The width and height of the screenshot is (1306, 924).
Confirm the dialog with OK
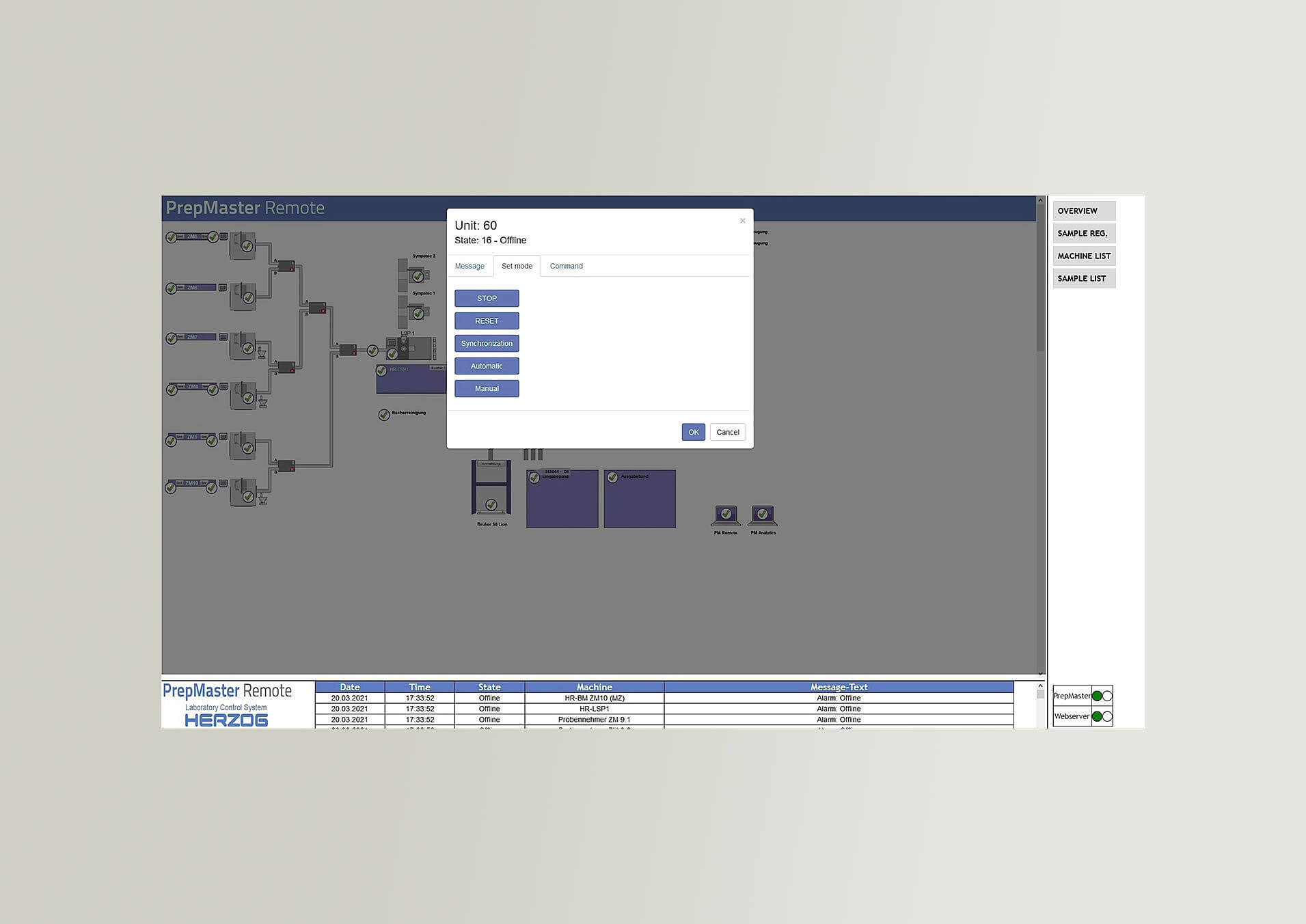click(693, 432)
